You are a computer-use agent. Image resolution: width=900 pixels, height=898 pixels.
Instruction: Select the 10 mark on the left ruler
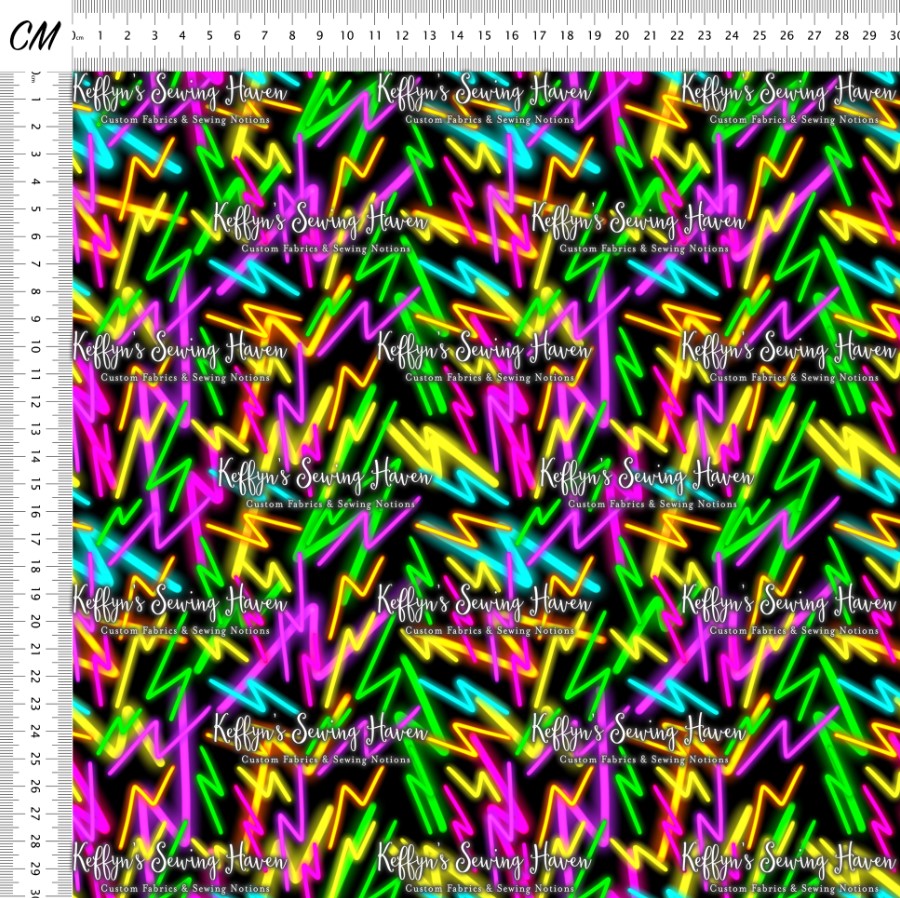36,347
